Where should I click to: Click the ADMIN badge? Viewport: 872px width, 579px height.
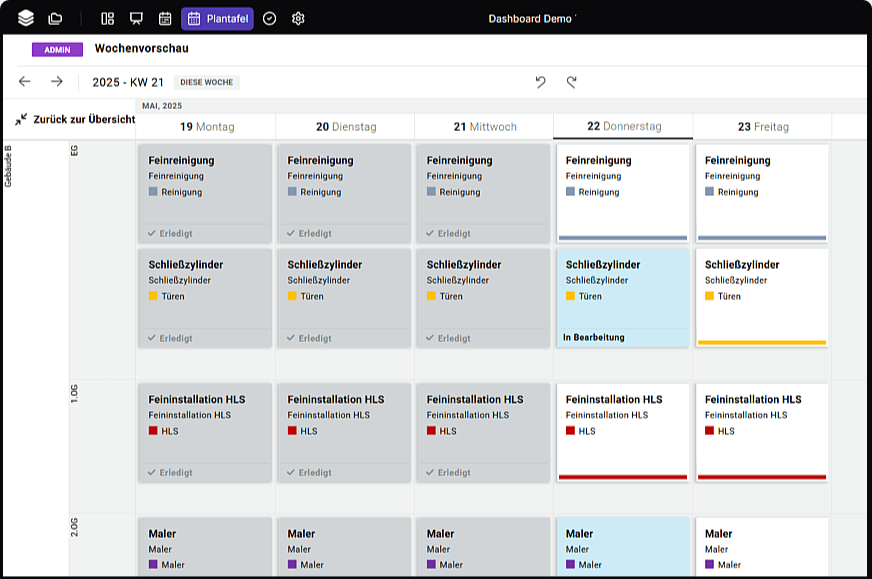pos(57,49)
